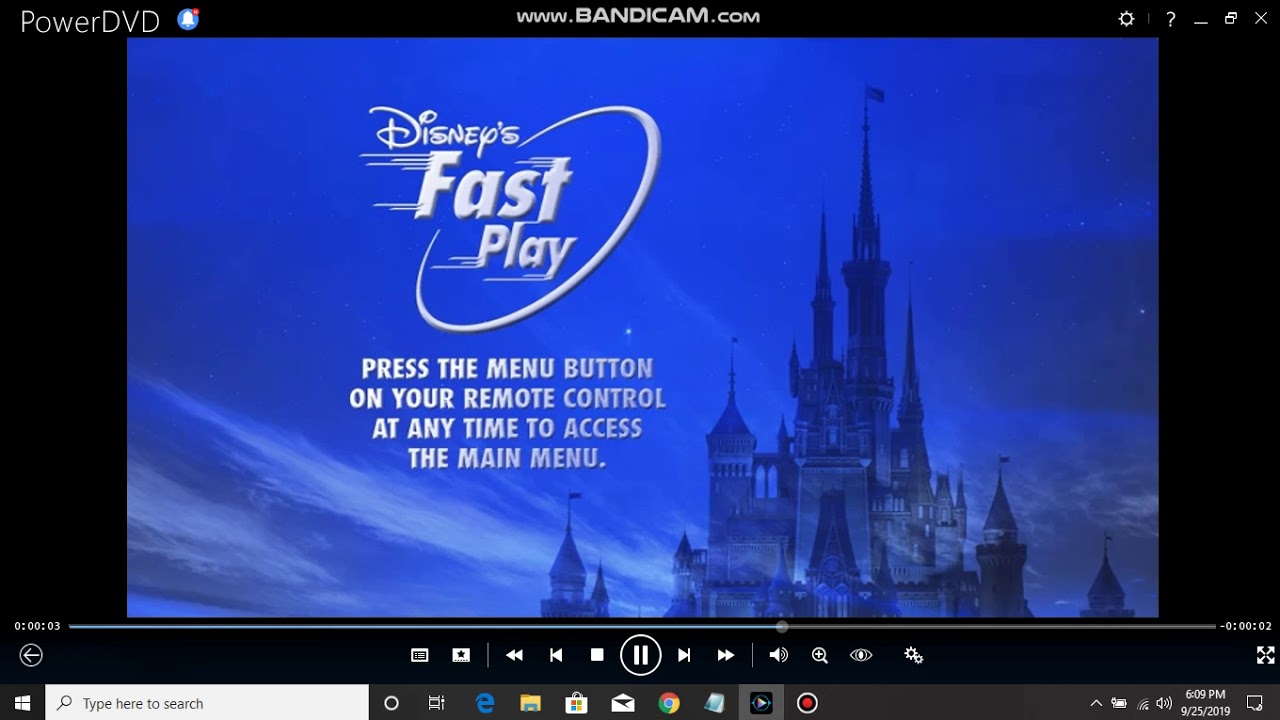
Task: Open the zoom magnifier control
Action: [820, 655]
